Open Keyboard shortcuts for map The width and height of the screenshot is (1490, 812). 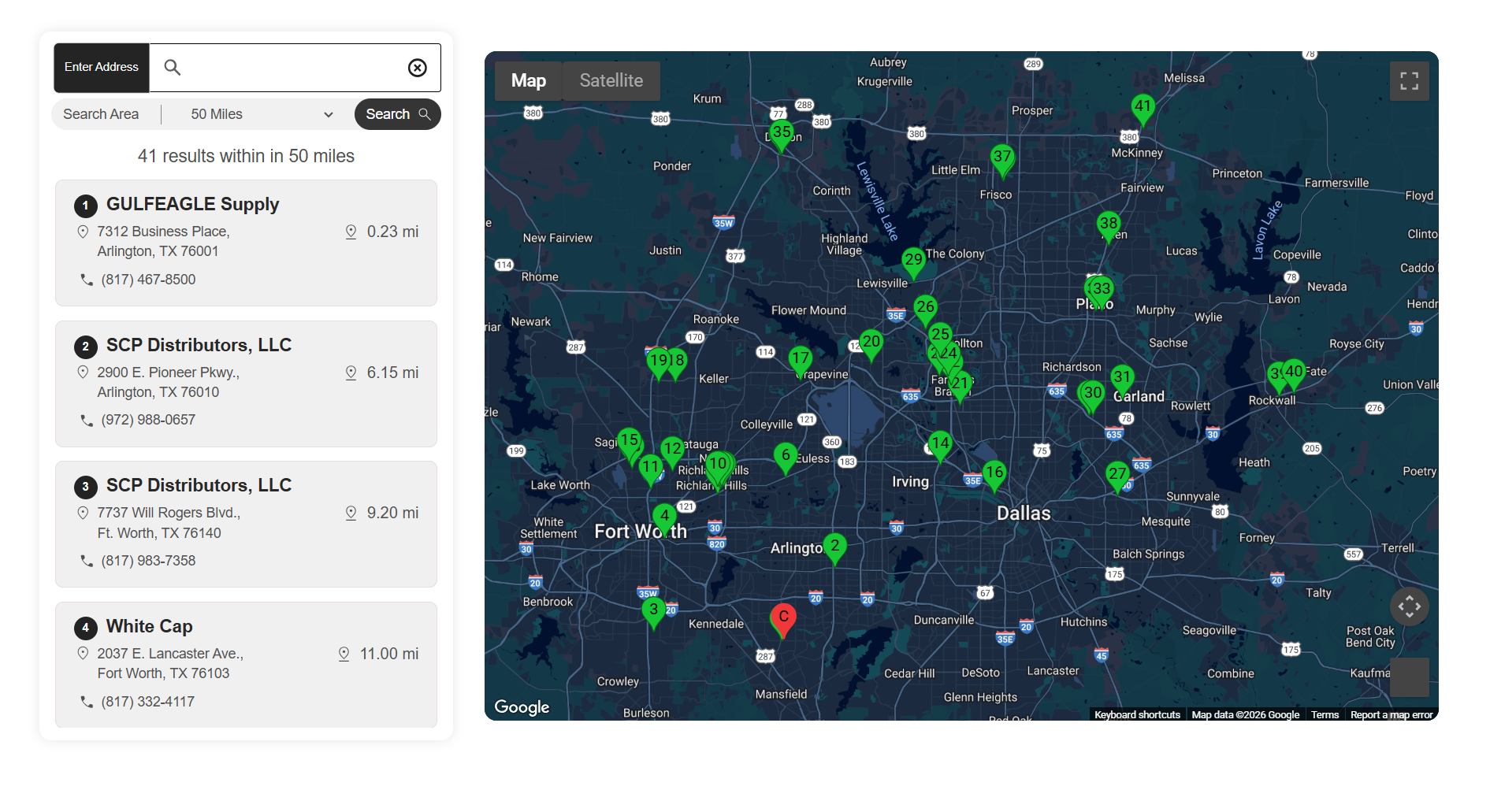(x=1136, y=715)
